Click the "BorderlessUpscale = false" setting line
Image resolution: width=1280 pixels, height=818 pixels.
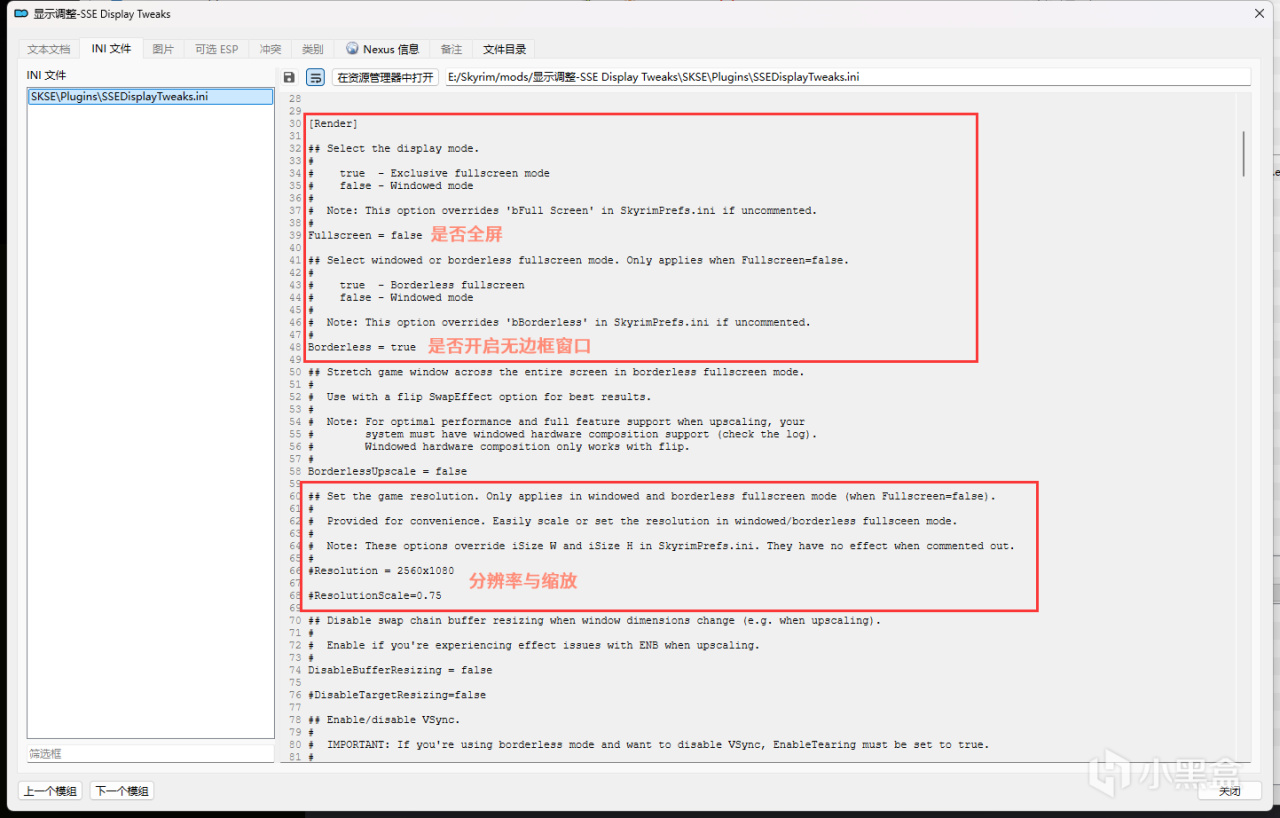(x=387, y=471)
